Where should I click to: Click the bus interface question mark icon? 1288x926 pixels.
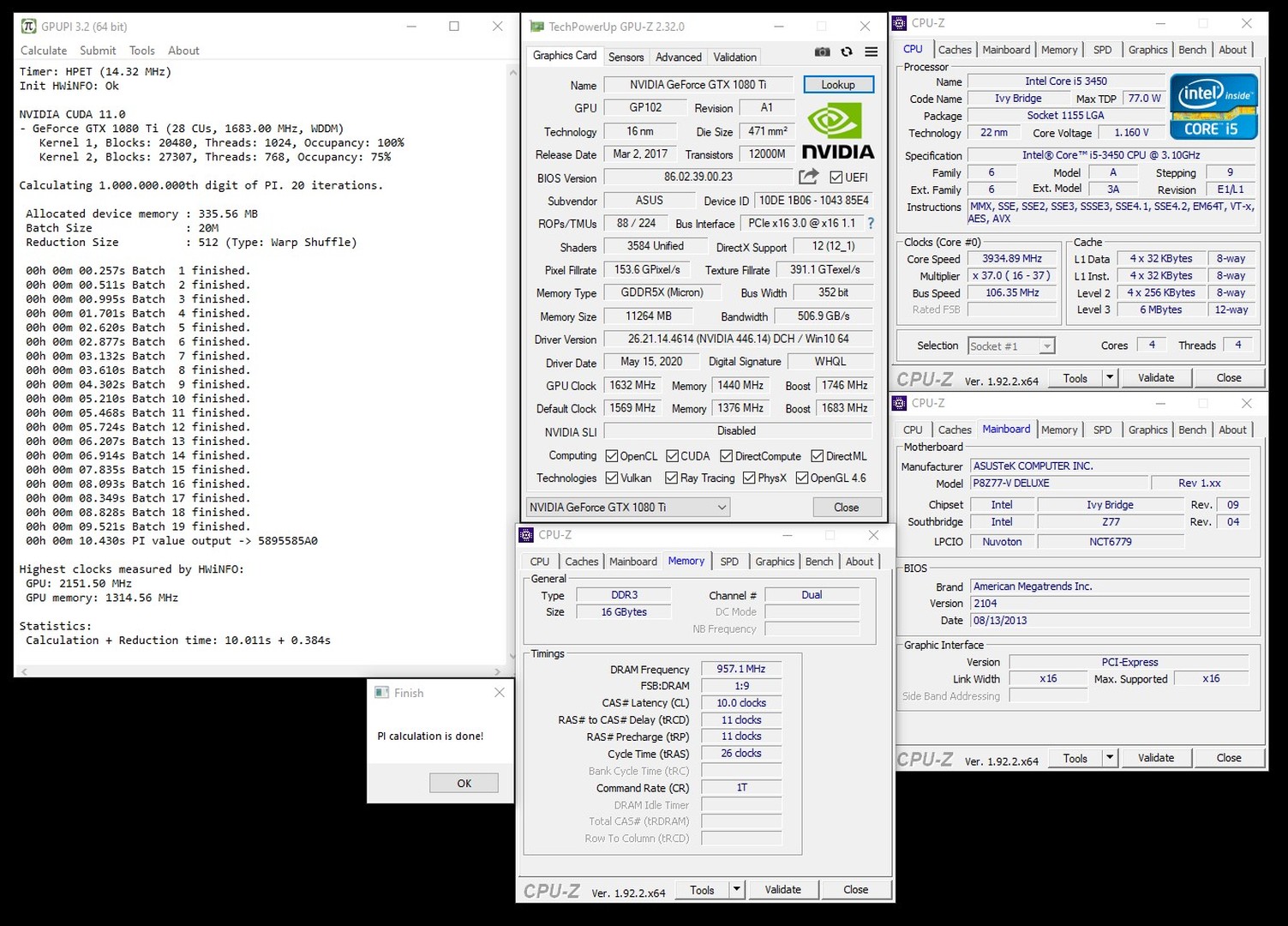871,223
